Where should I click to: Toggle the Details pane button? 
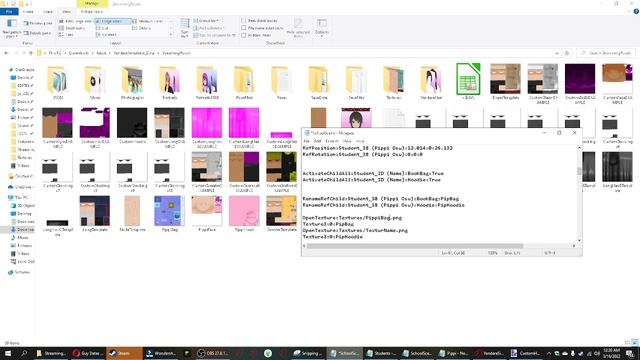(x=38, y=33)
